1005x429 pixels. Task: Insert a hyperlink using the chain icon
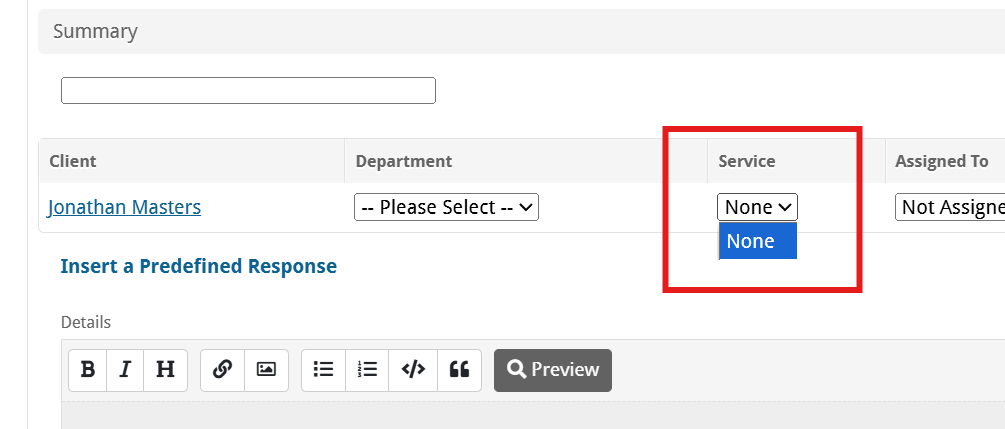pyautogui.click(x=222, y=370)
